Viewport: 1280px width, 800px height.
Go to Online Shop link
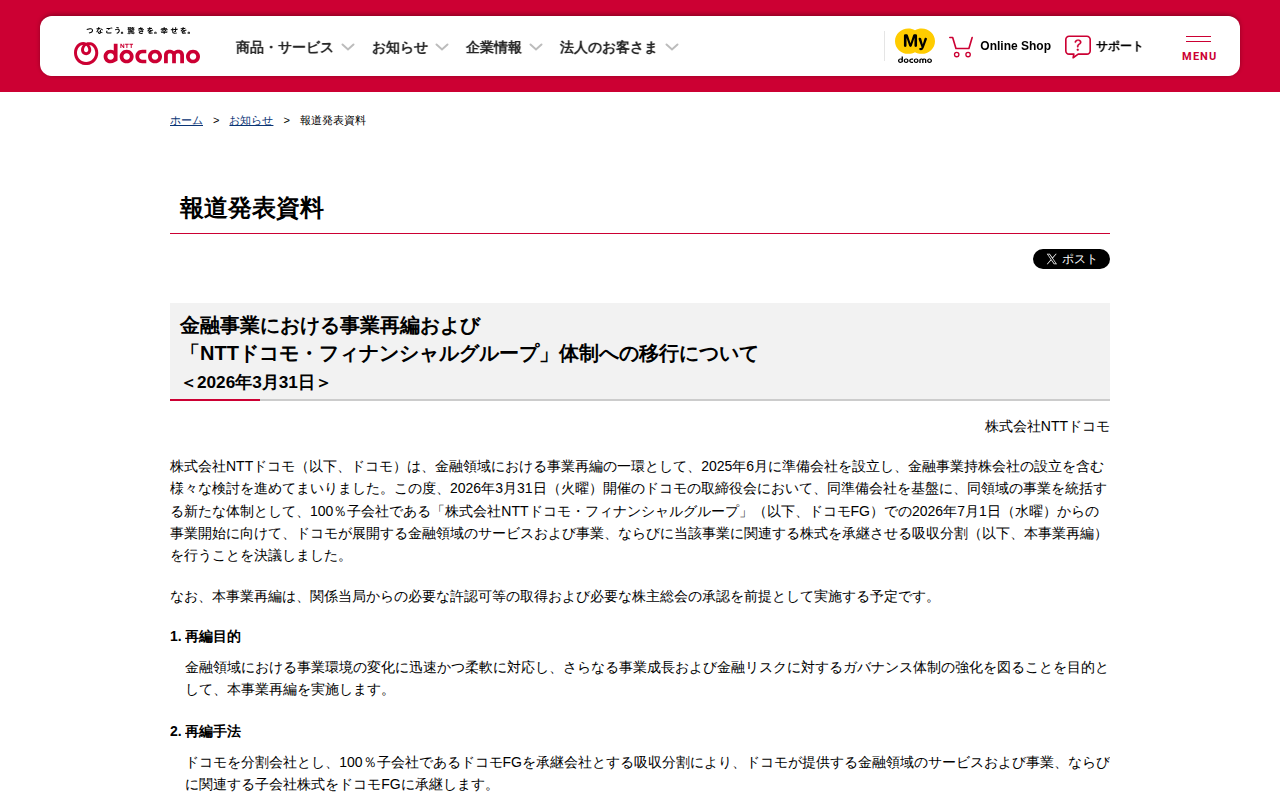(1015, 46)
